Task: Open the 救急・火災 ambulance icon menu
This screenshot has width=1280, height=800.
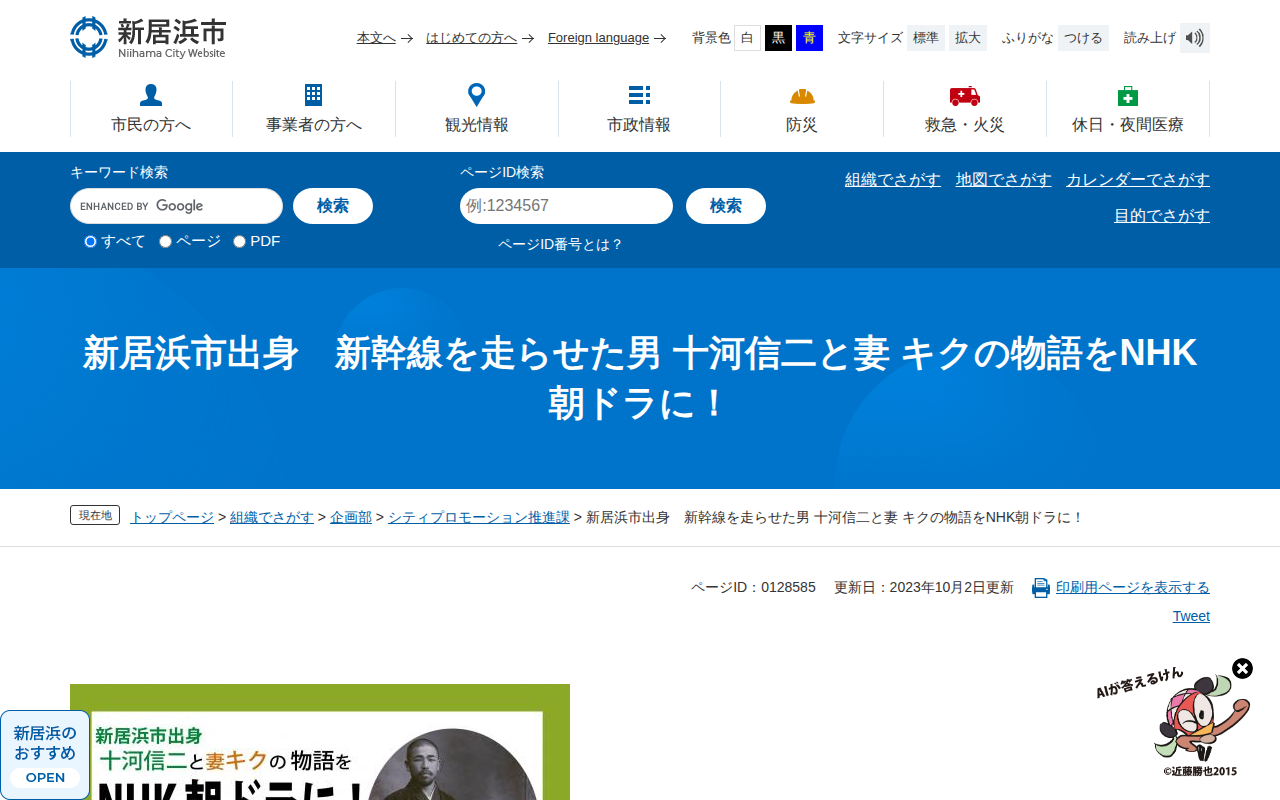Action: click(965, 109)
